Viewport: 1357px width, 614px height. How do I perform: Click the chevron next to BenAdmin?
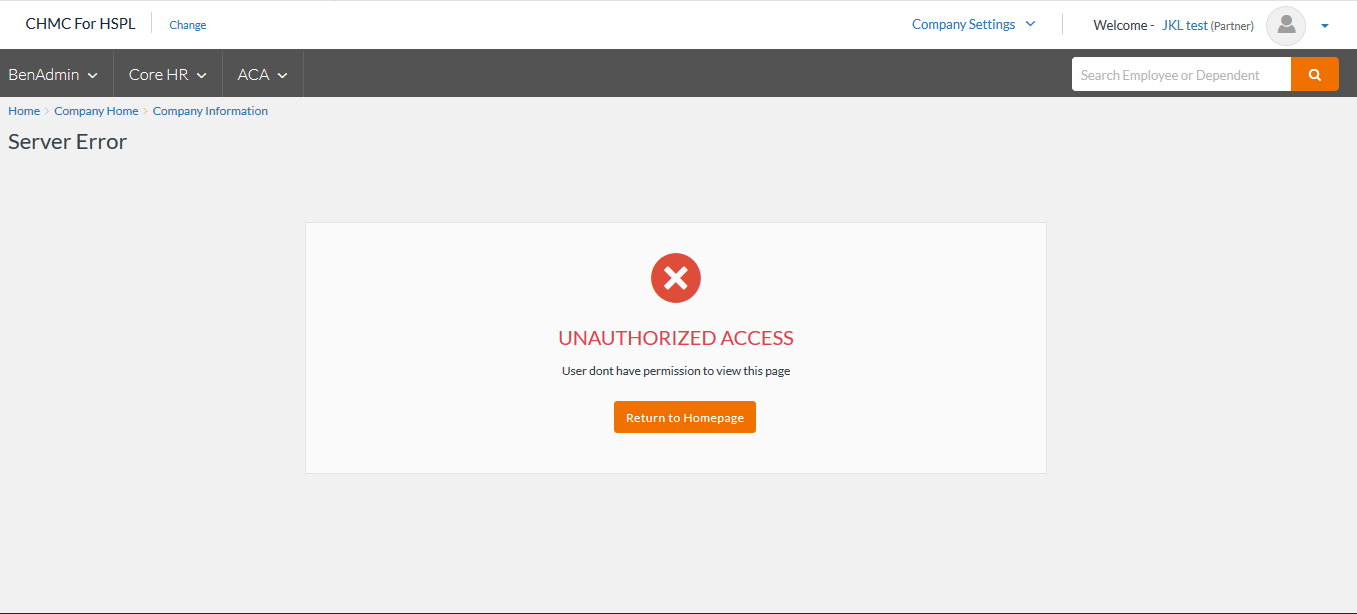coord(93,76)
